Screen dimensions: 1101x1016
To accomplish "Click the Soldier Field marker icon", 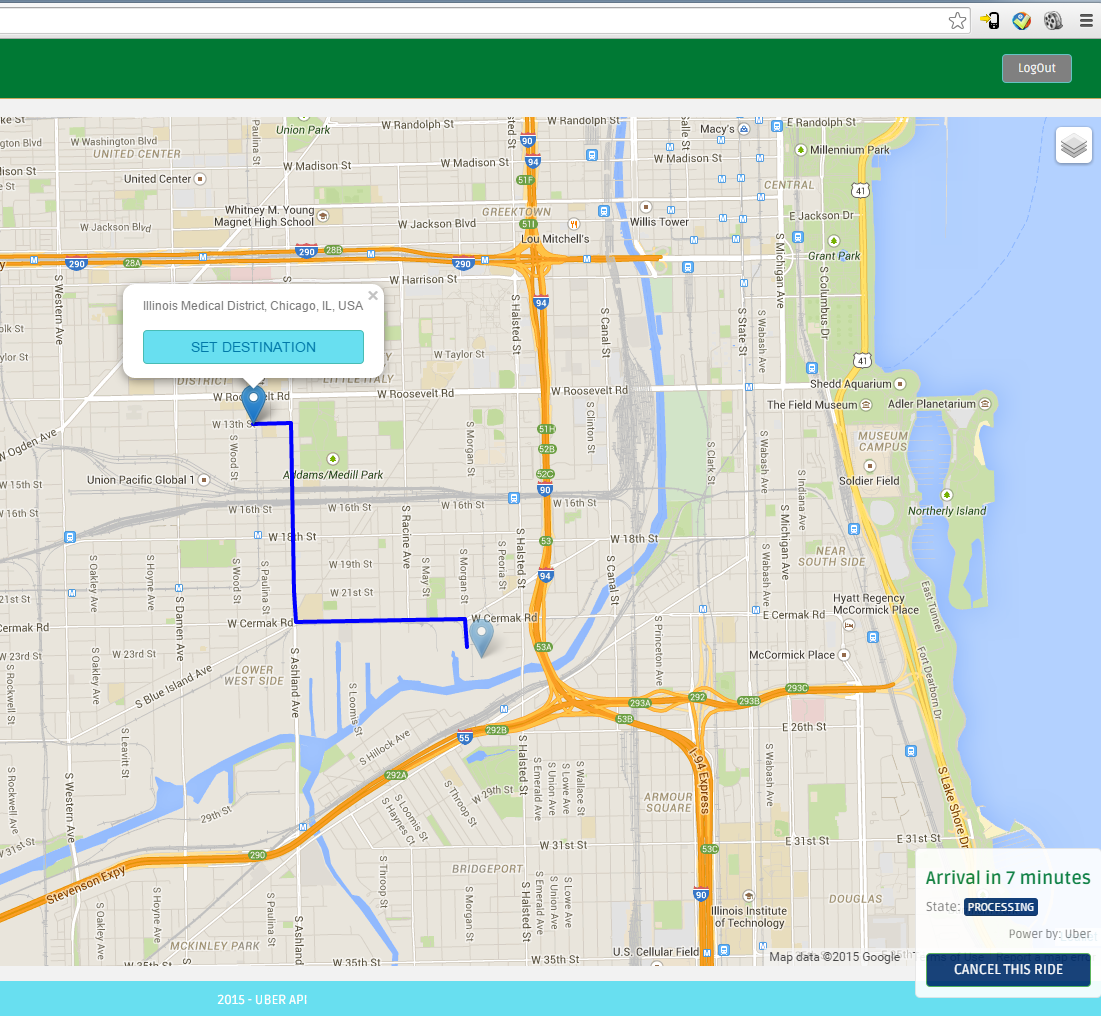I will (x=869, y=466).
